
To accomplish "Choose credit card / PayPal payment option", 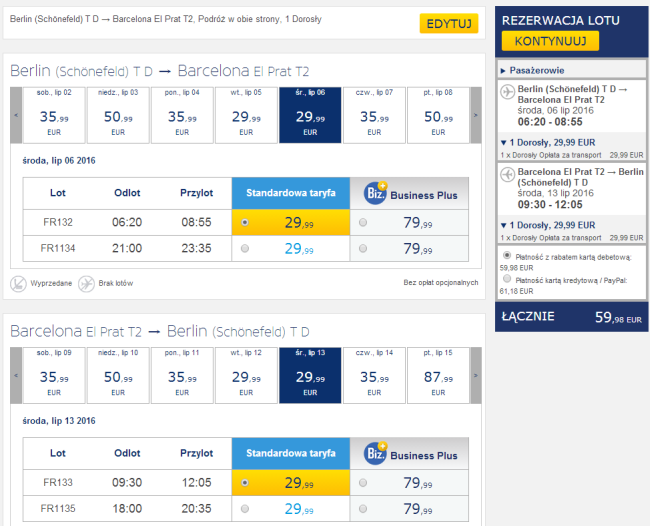I will [x=507, y=279].
